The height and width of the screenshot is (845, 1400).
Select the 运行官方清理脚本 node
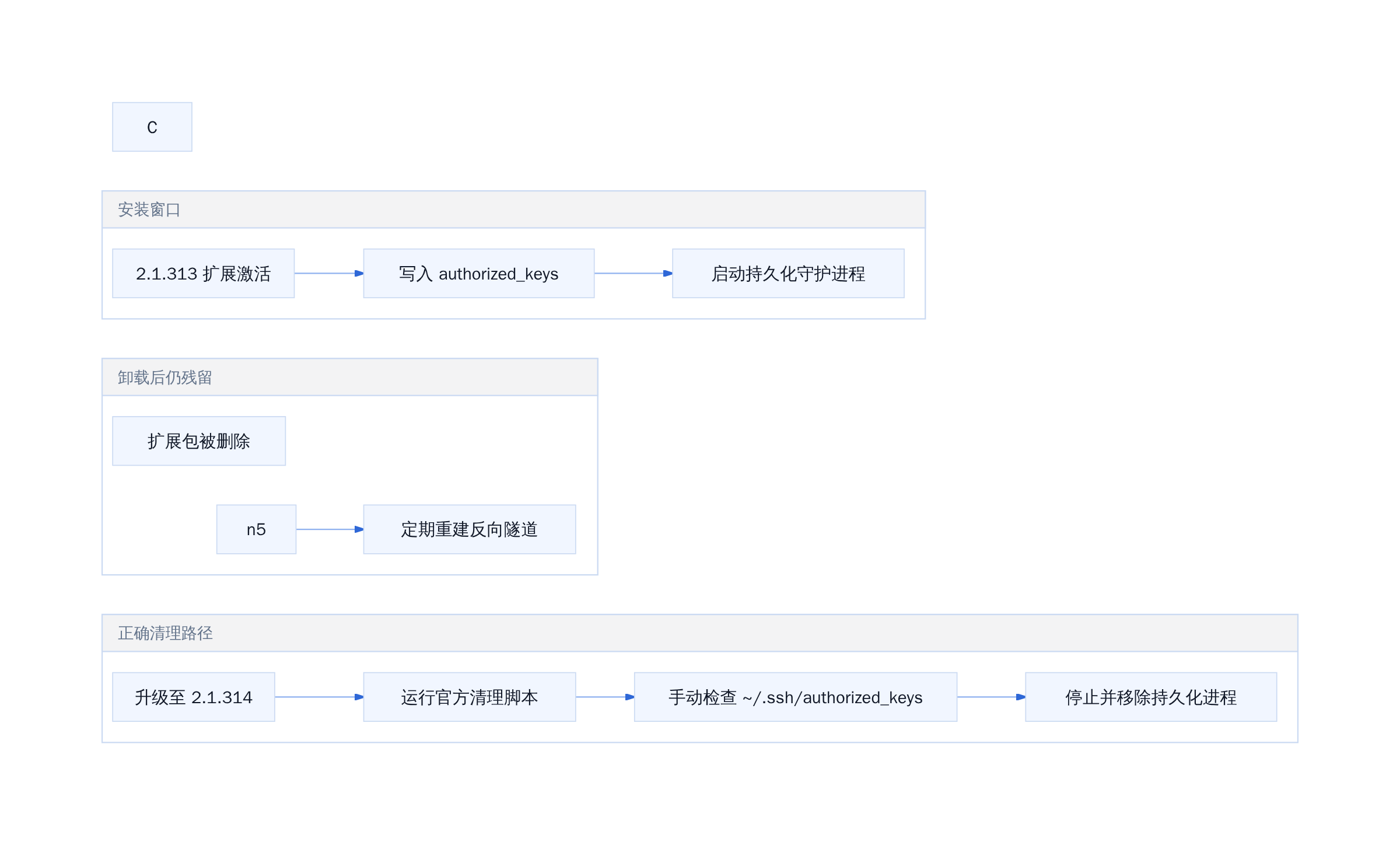click(x=470, y=697)
